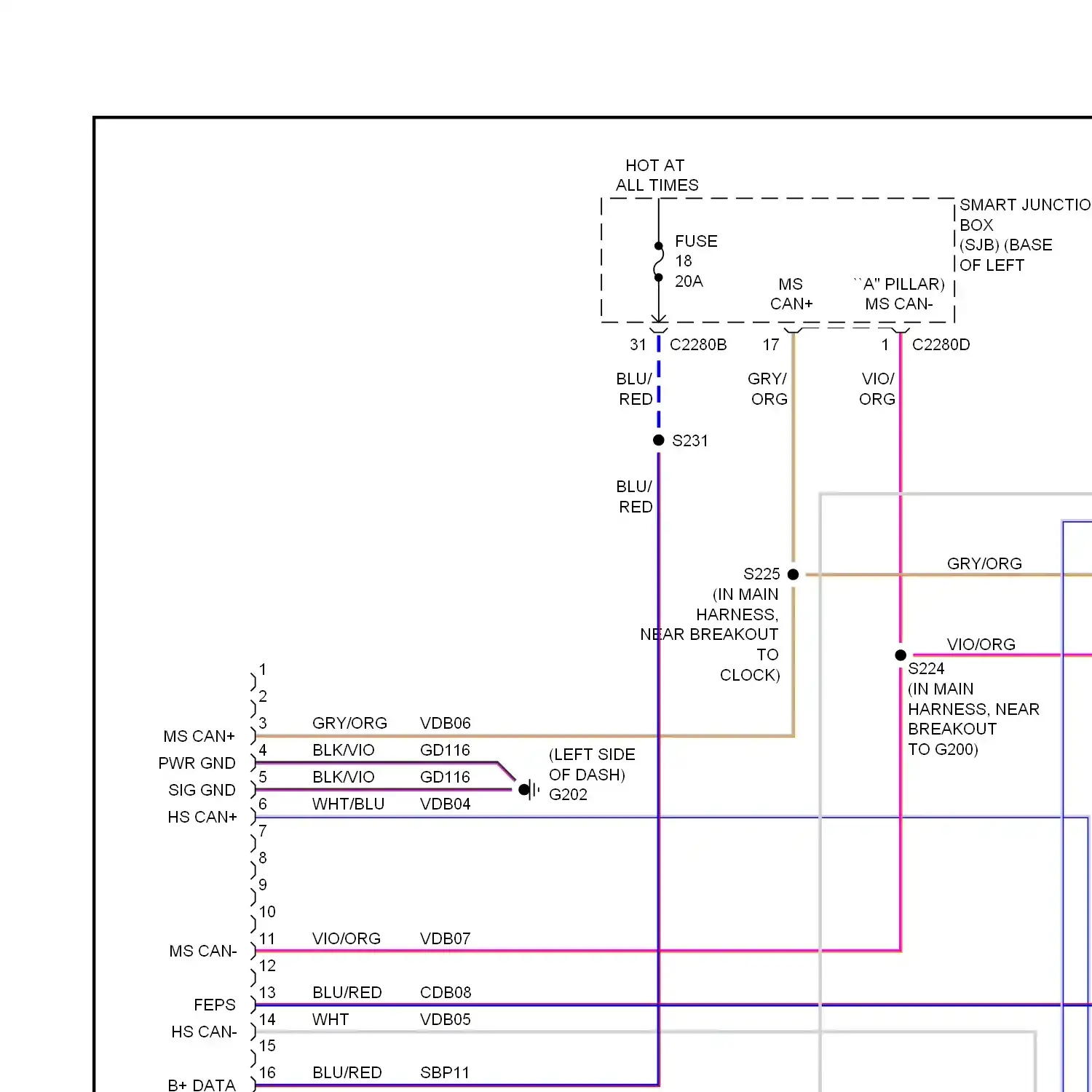Select the VDB04 circuit code
This screenshot has height=1092, width=1092.
tap(445, 804)
